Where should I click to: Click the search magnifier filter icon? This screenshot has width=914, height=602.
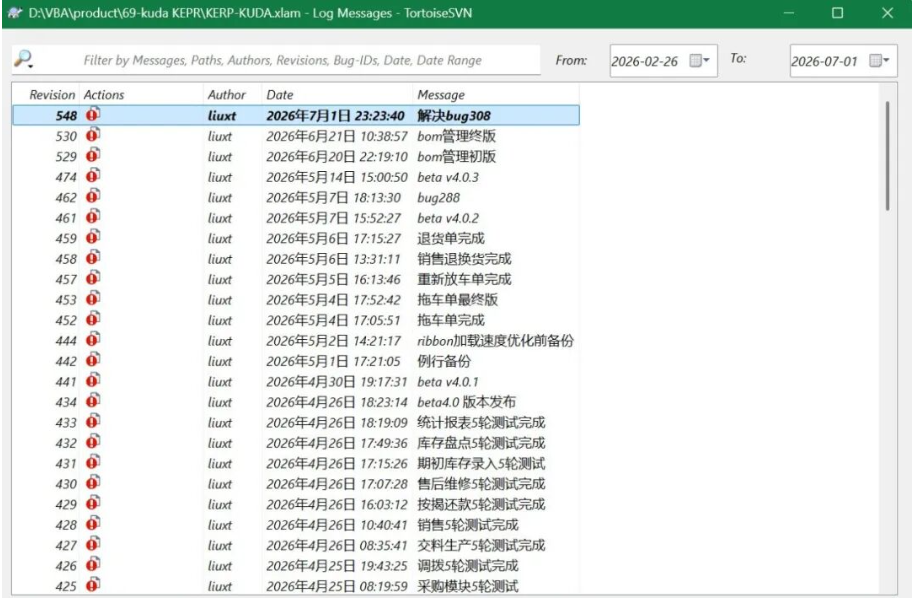[24, 59]
